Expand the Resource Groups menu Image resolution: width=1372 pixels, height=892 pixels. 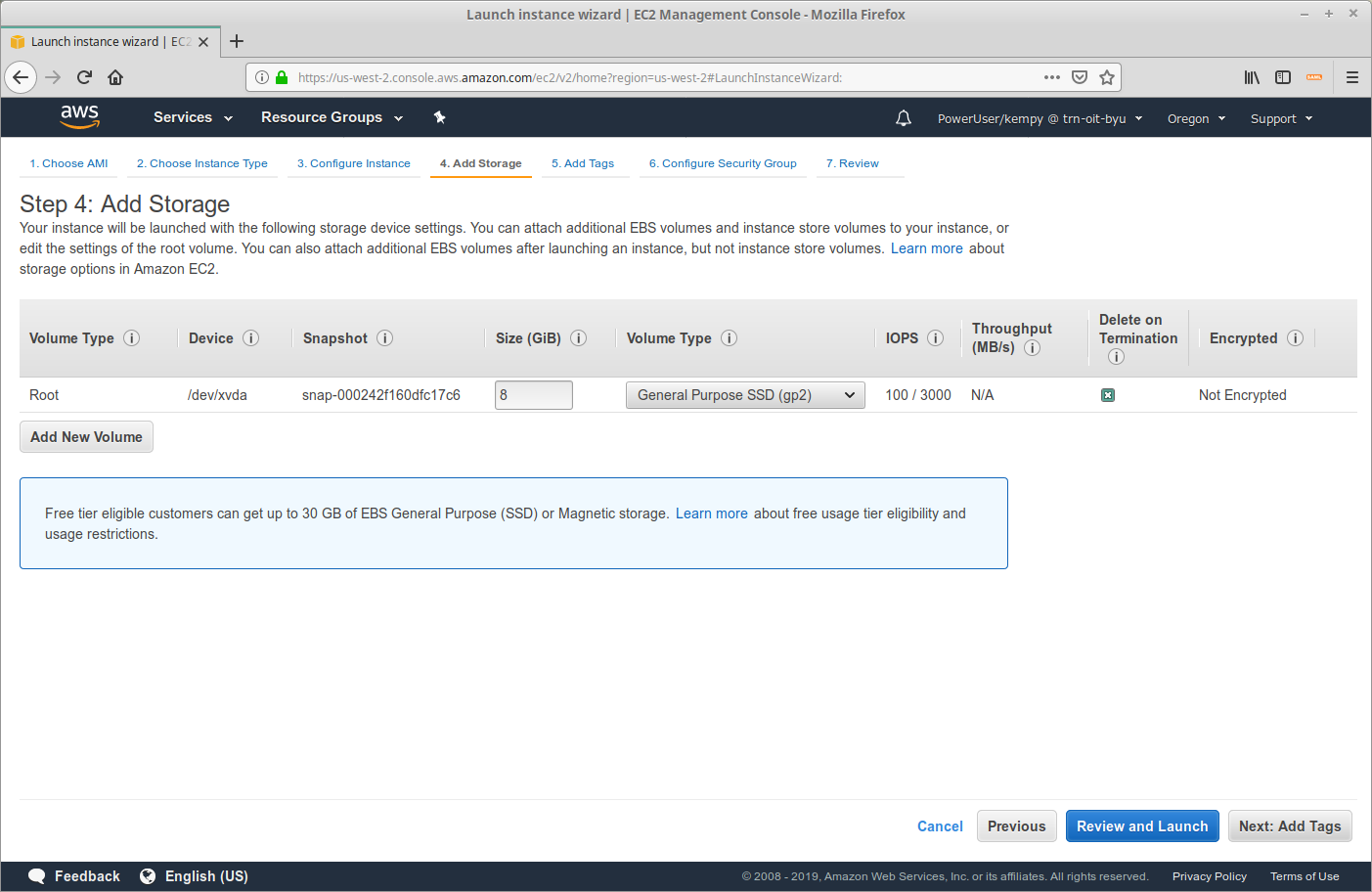click(x=332, y=117)
